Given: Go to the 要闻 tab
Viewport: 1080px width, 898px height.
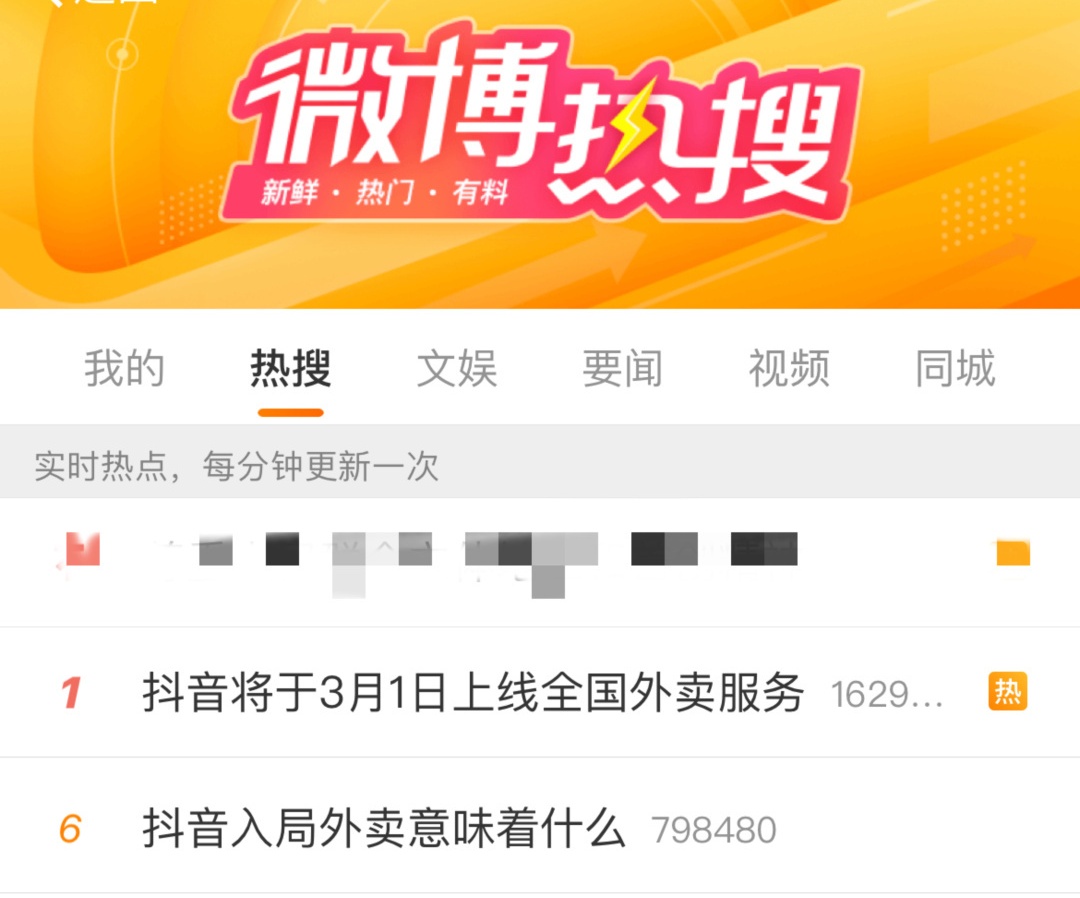Looking at the screenshot, I should pos(623,368).
